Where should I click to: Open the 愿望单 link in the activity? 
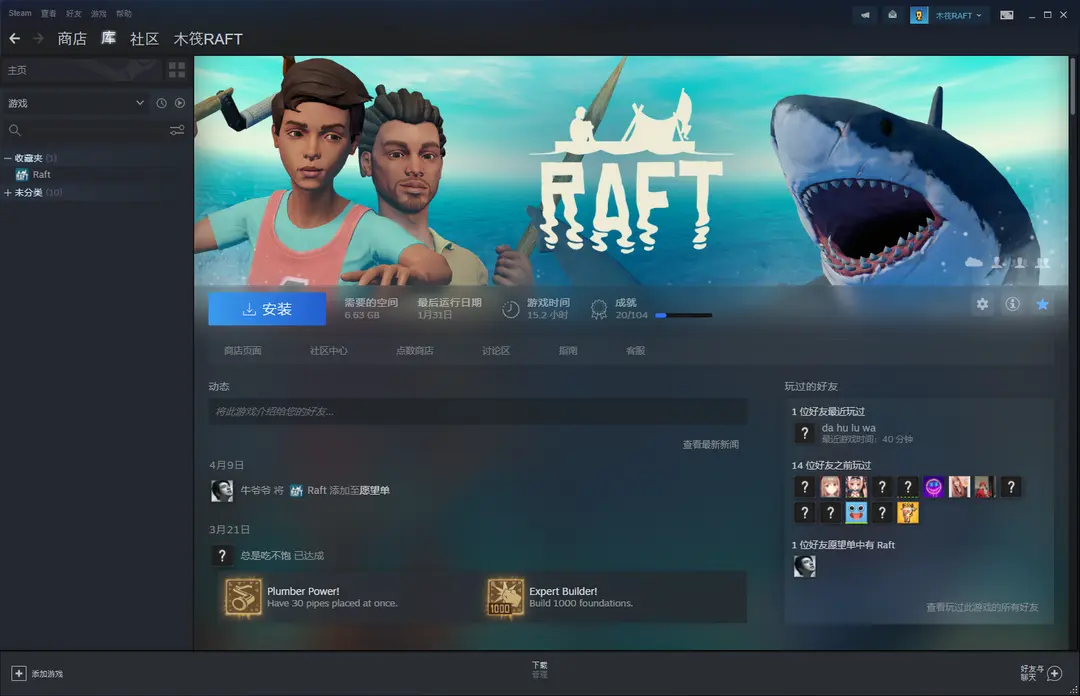[x=375, y=491]
